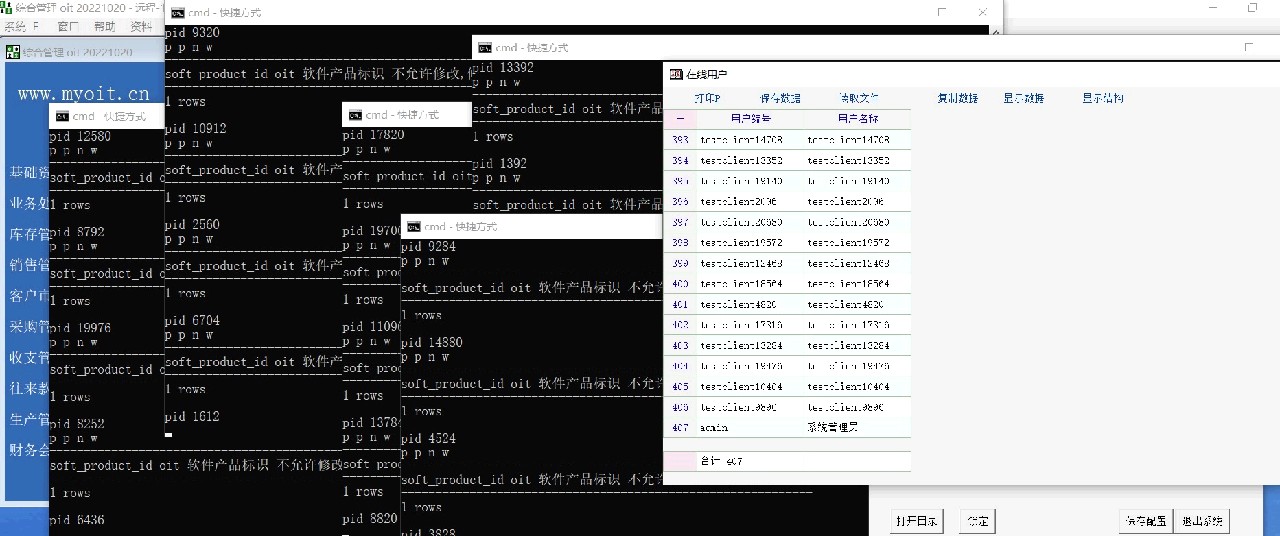Image resolution: width=1280 pixels, height=536 pixels.
Task: Click the 保存配置 button
Action: 1145,521
